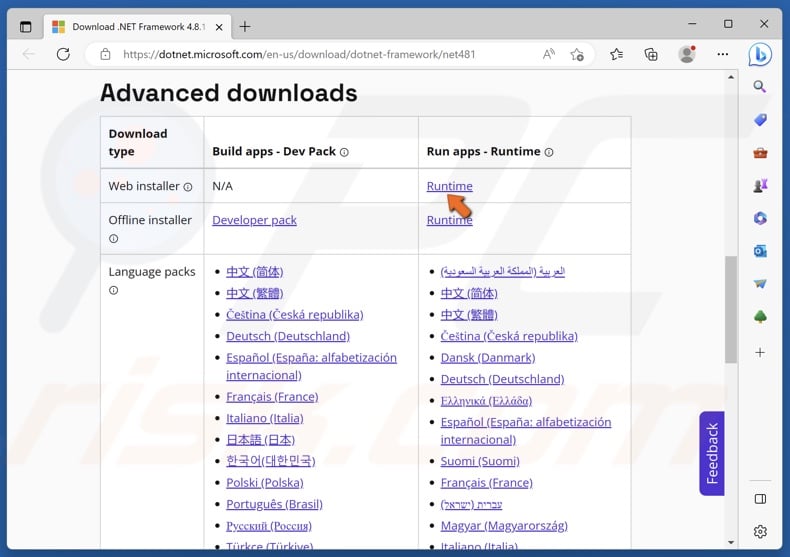Open the Ελληνικά (Ελλάδα) runtime language link

click(x=486, y=401)
